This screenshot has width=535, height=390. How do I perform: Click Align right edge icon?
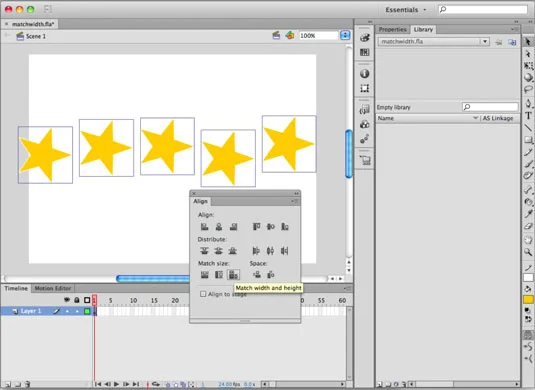click(233, 227)
